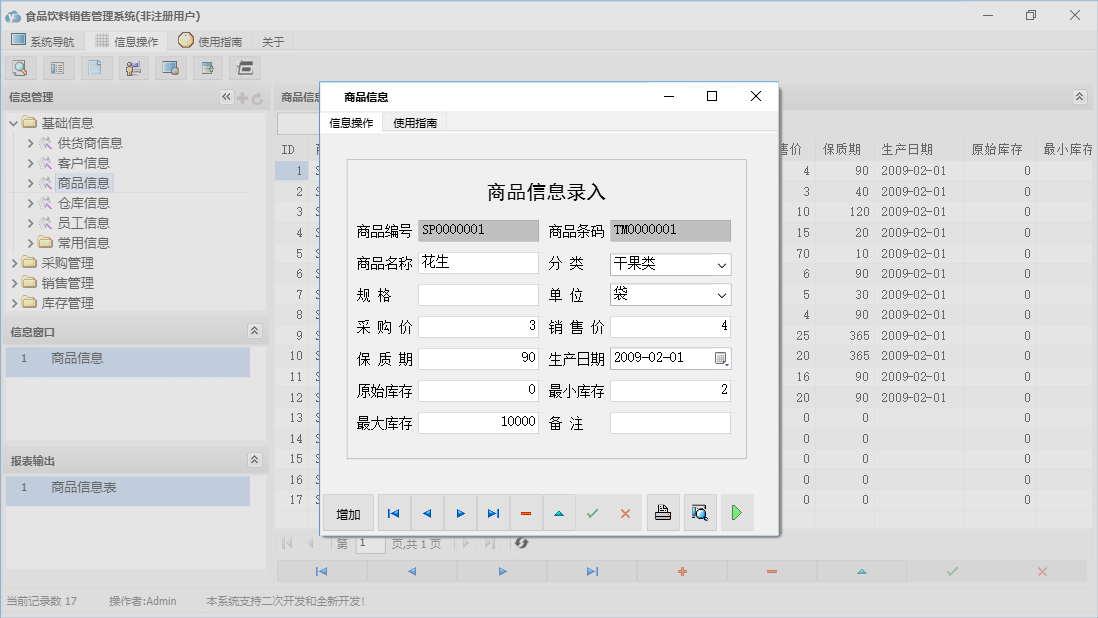Click the monitor-with-globe toolbar icon
Screen dimensions: 1098x618
[169, 67]
